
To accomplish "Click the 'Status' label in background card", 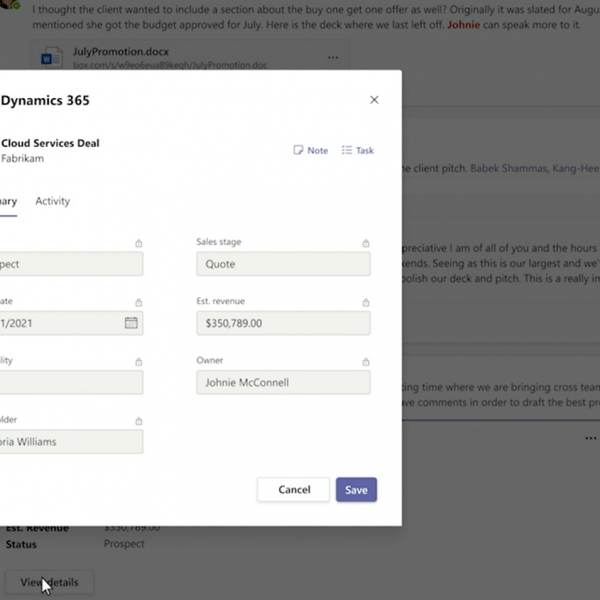I will 21,544.
